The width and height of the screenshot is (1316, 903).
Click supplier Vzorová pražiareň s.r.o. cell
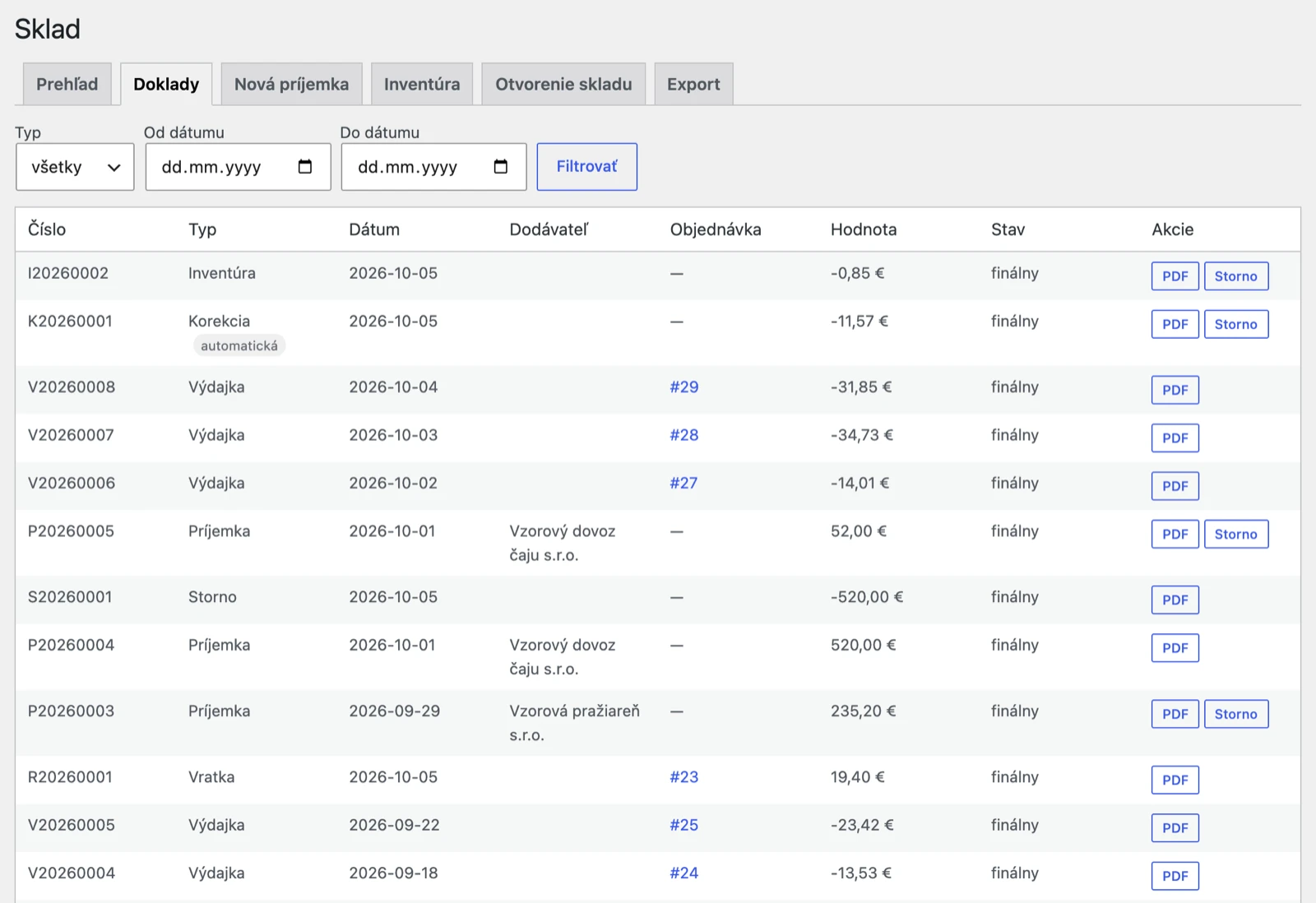574,723
